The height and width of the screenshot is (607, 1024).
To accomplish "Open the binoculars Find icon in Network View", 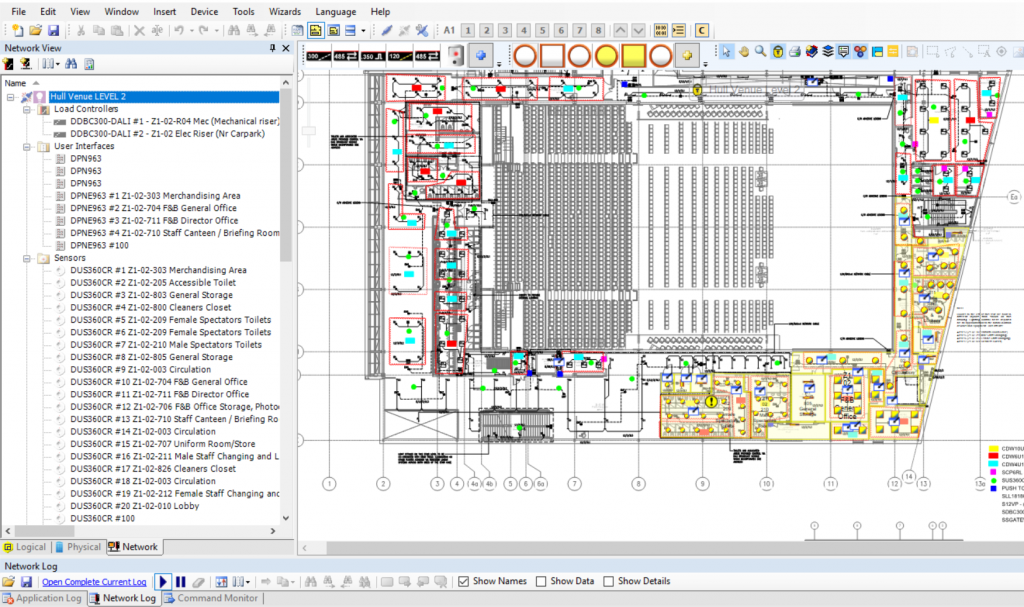I will pos(72,63).
